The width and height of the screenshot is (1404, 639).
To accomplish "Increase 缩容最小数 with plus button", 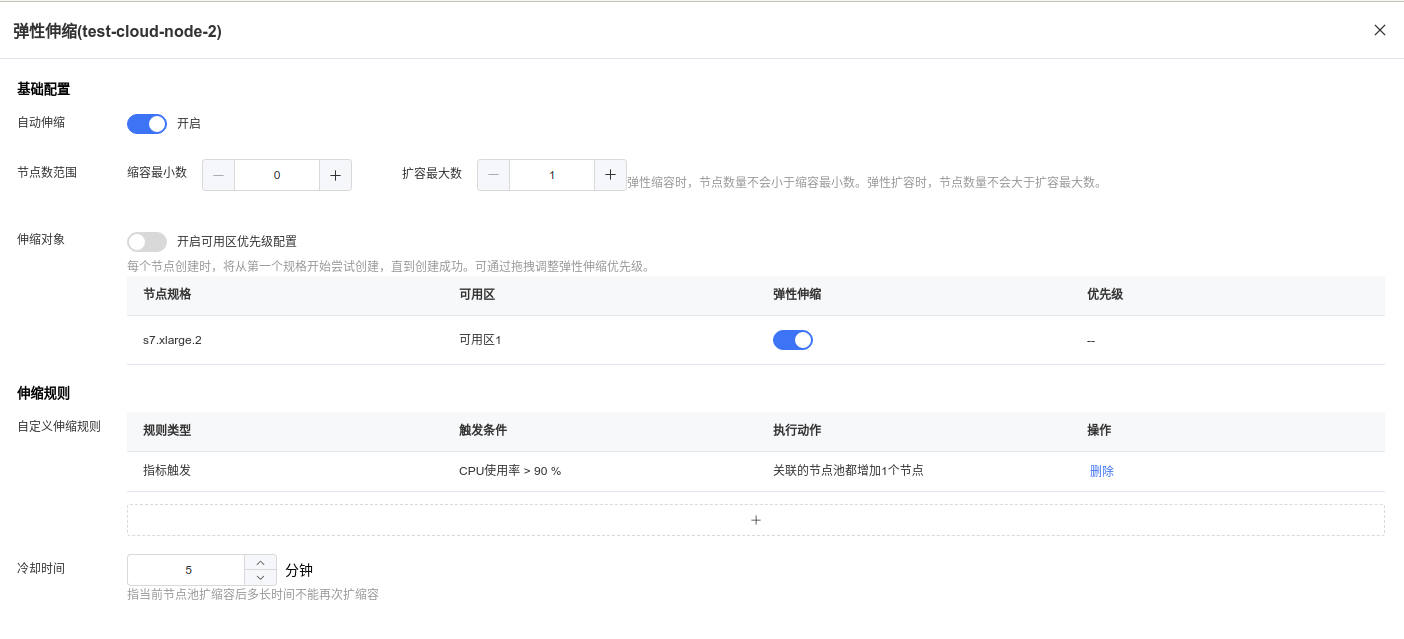I will click(335, 175).
